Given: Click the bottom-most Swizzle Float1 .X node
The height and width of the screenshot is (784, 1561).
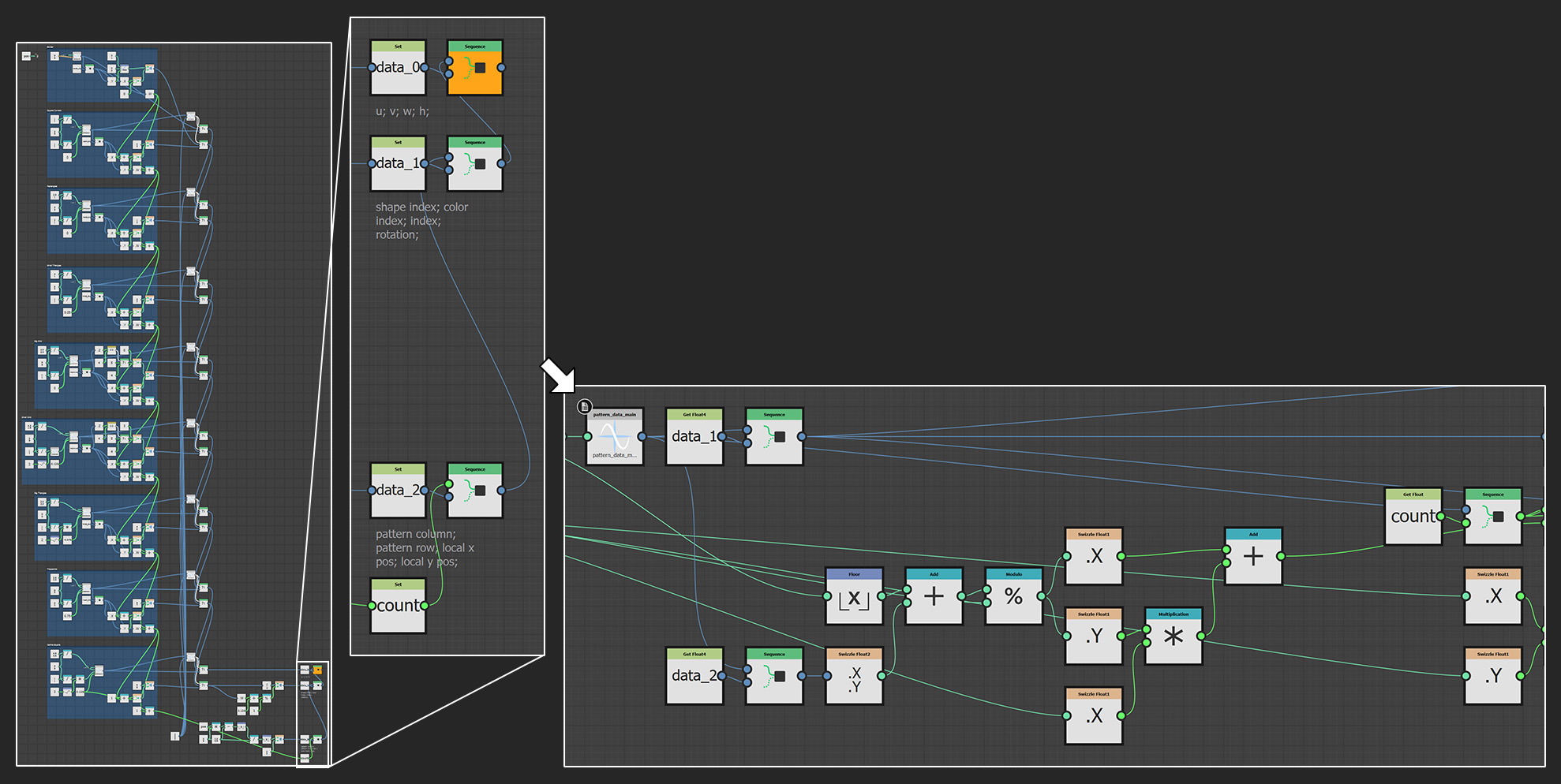Looking at the screenshot, I should point(1094,715).
